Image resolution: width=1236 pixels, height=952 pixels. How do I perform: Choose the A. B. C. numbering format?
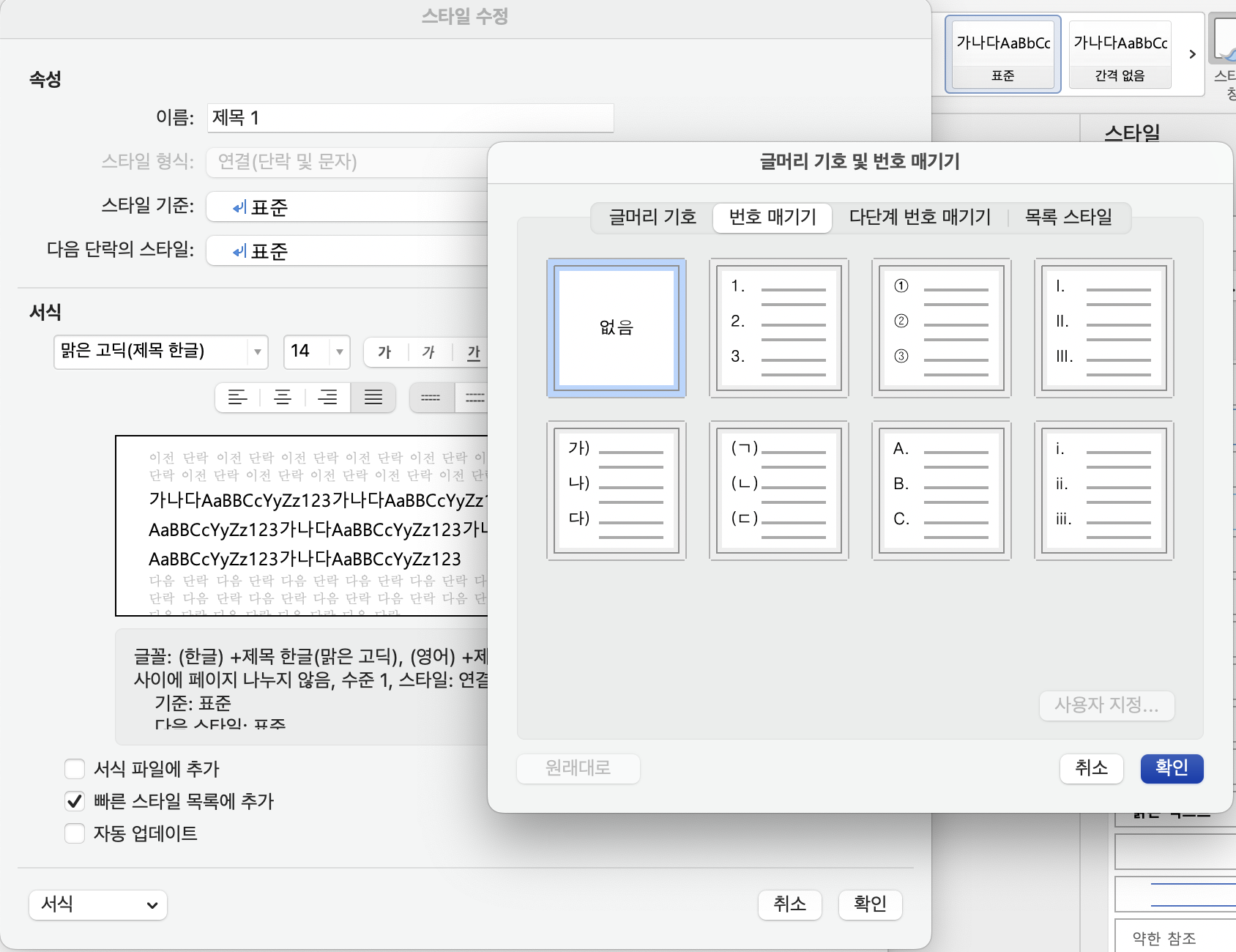point(941,491)
